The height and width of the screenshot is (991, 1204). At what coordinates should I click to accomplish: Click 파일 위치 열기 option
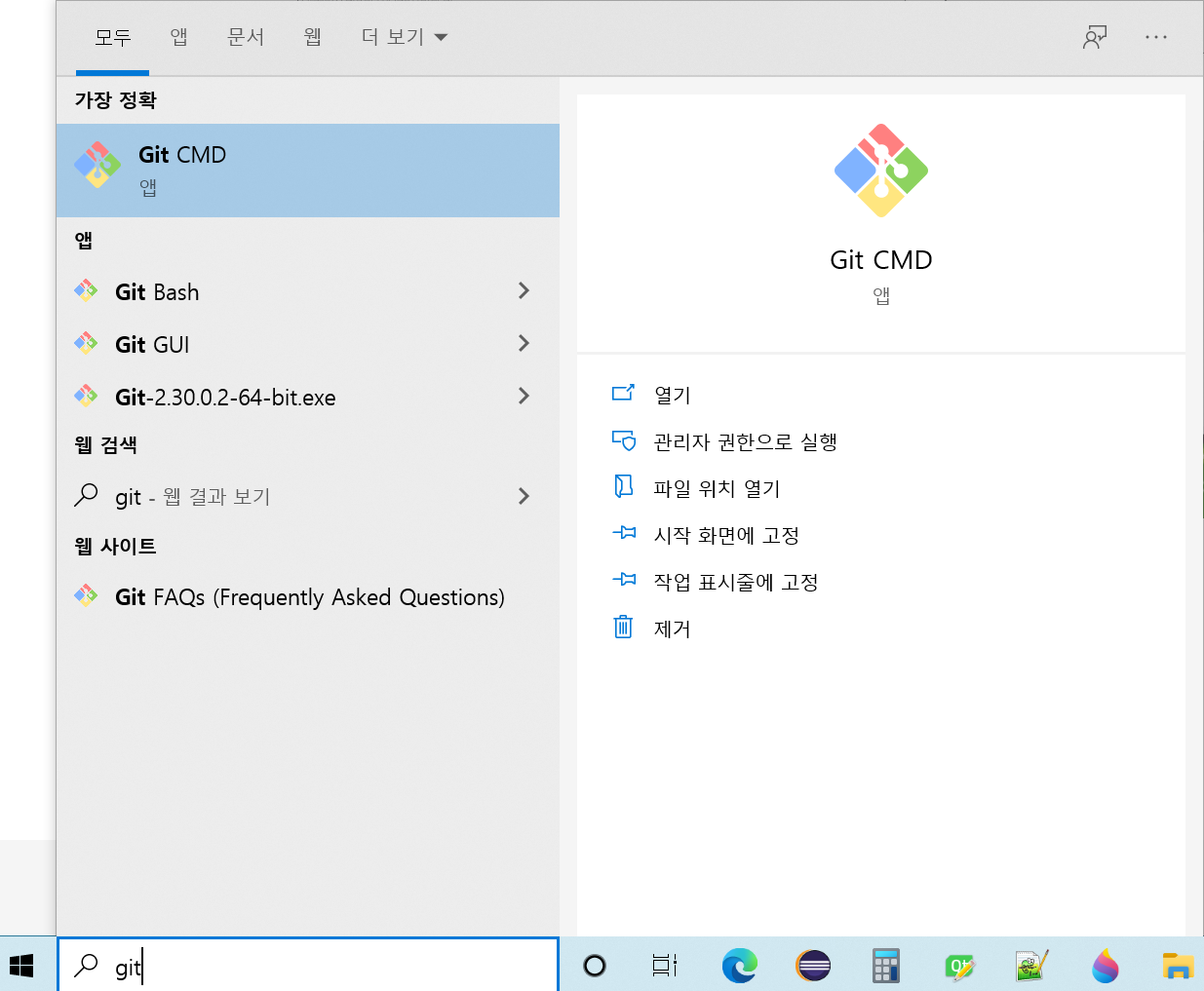tap(717, 489)
